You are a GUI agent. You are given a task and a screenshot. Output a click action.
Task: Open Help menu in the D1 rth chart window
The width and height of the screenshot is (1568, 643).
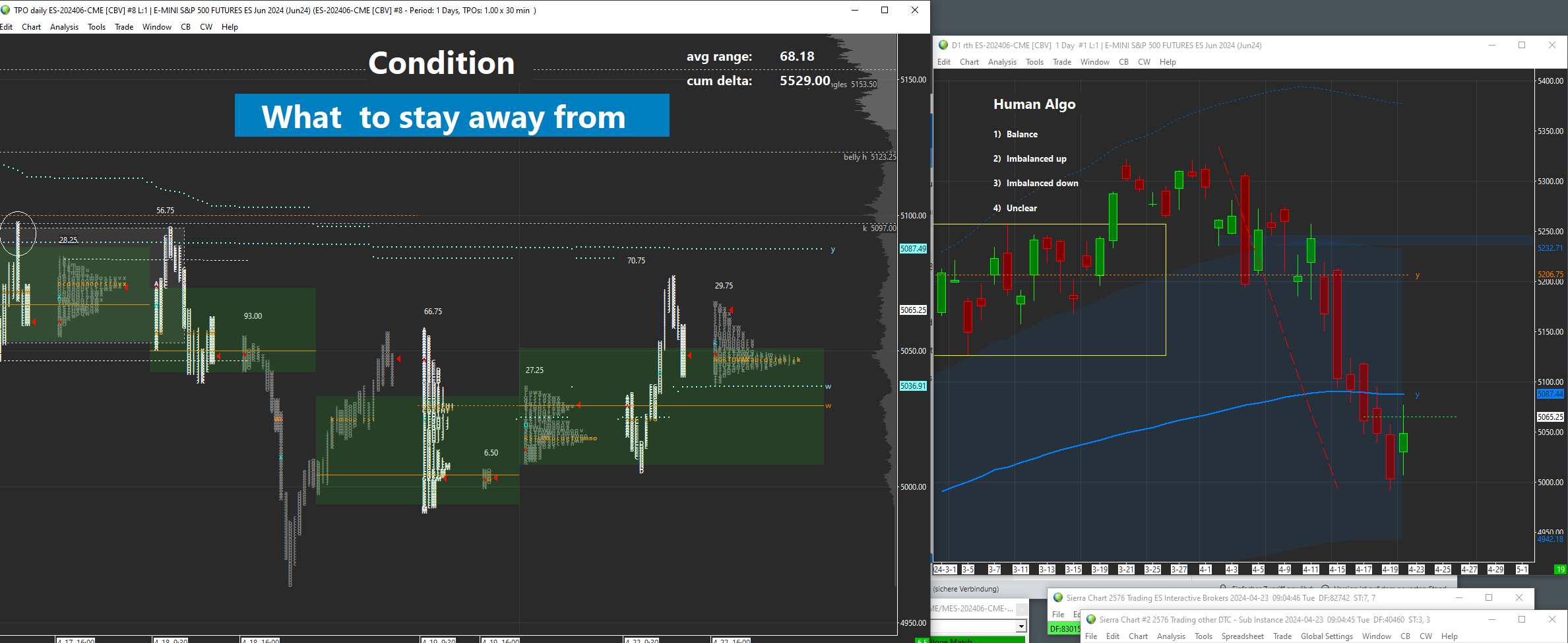click(1168, 62)
